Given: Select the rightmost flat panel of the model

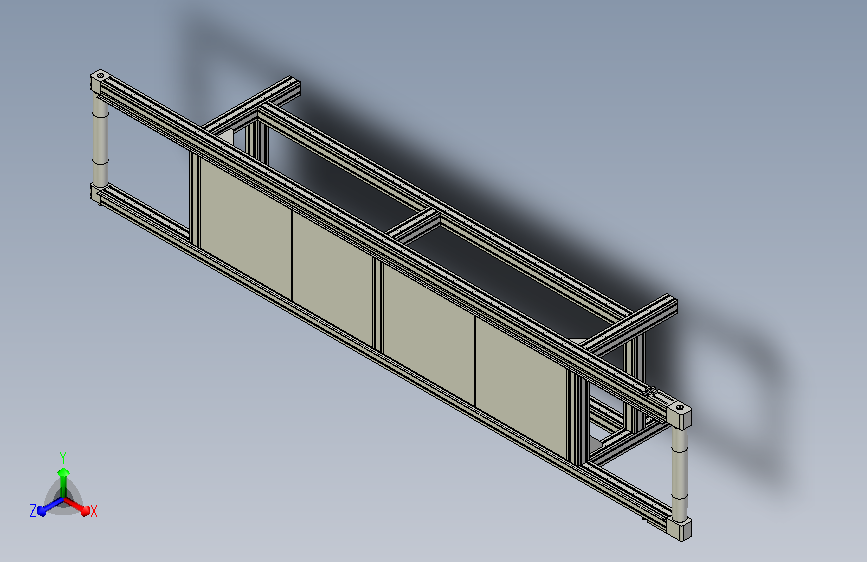Looking at the screenshot, I should (521, 387).
